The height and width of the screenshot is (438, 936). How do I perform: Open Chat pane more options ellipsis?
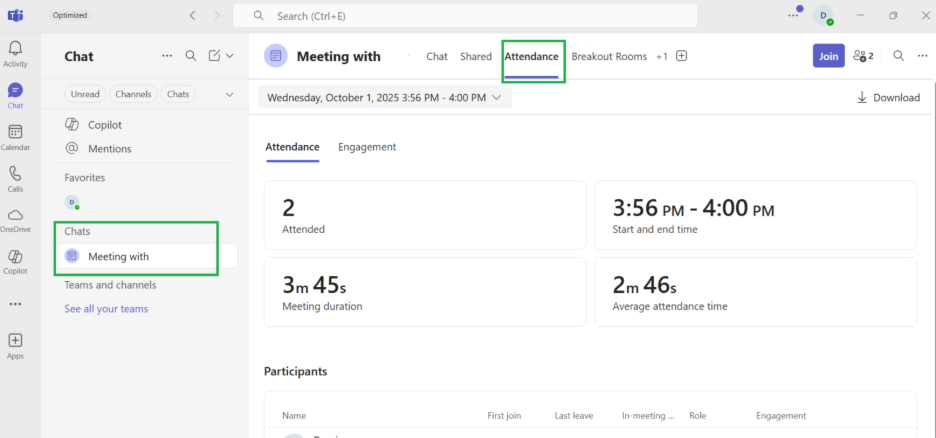[x=167, y=56]
